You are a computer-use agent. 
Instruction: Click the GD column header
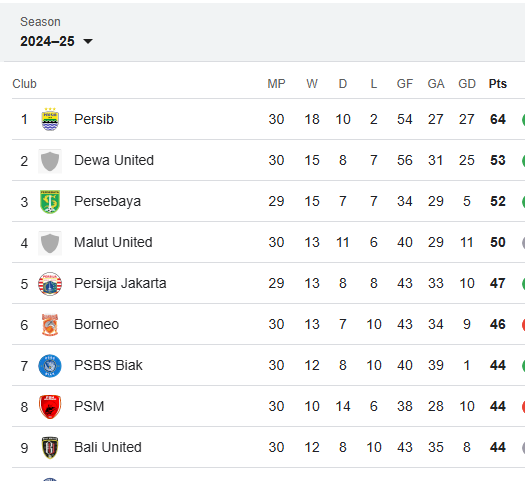tap(467, 83)
